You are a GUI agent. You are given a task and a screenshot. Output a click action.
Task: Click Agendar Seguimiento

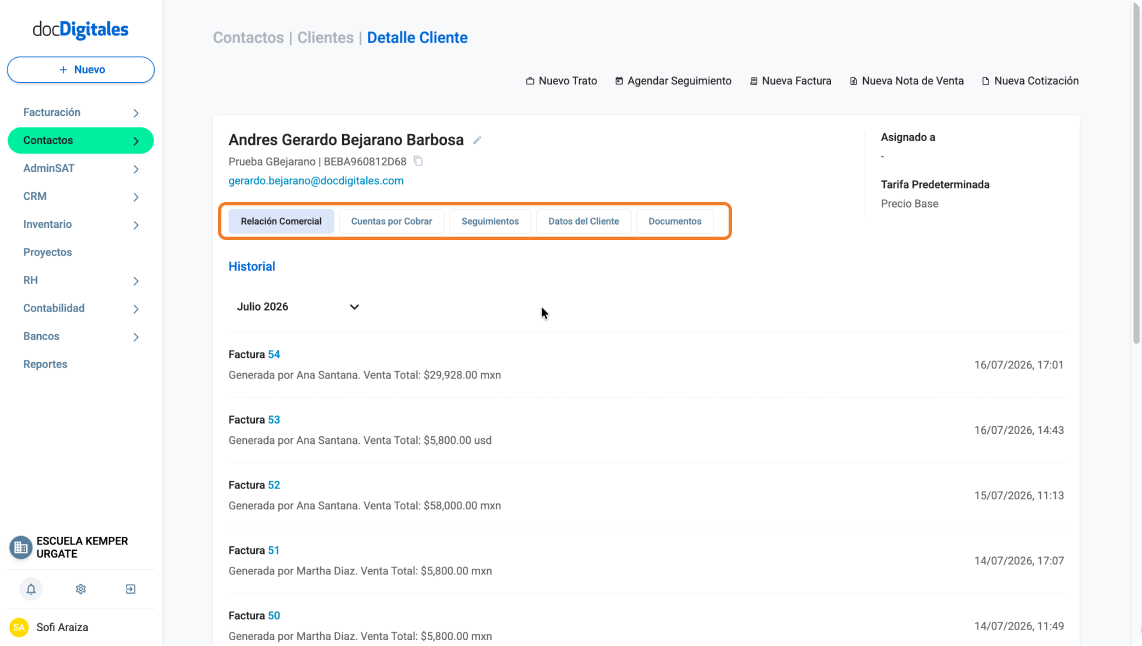click(673, 81)
